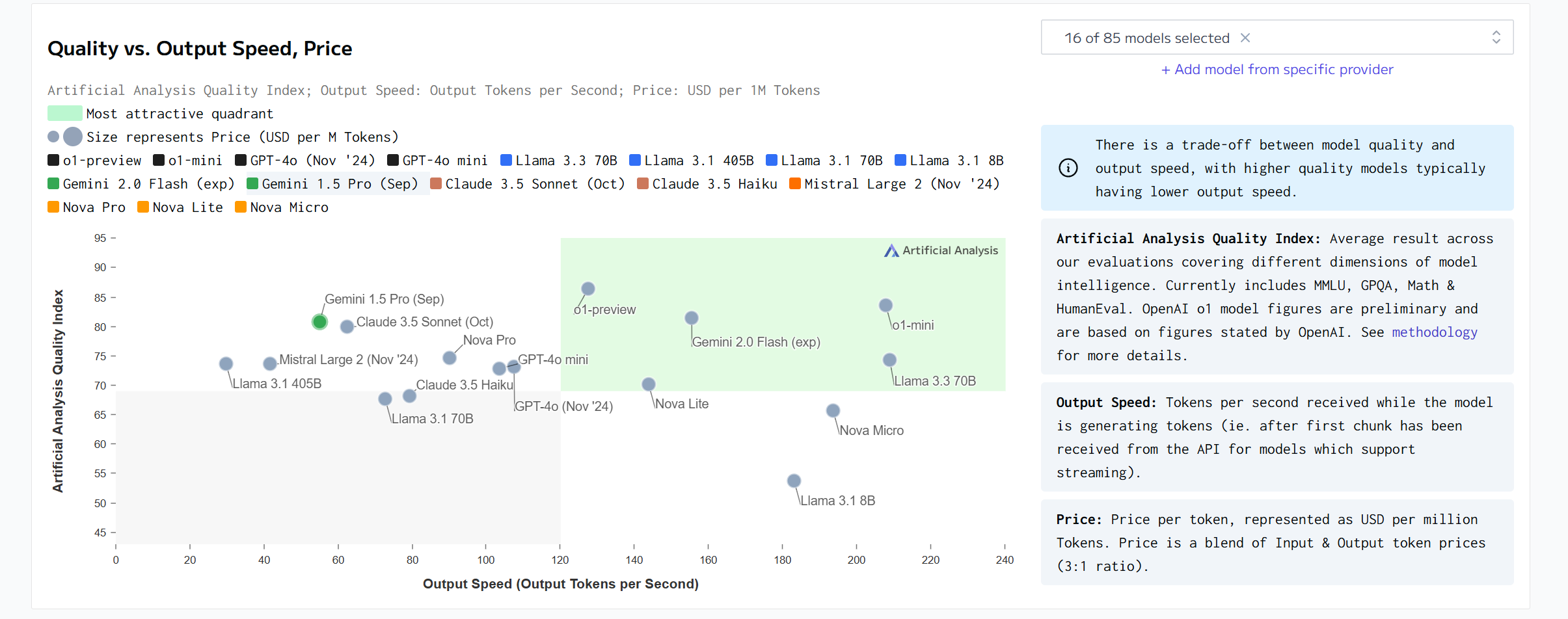The width and height of the screenshot is (1568, 619).
Task: Click the Nova Micro data point
Action: 833,411
